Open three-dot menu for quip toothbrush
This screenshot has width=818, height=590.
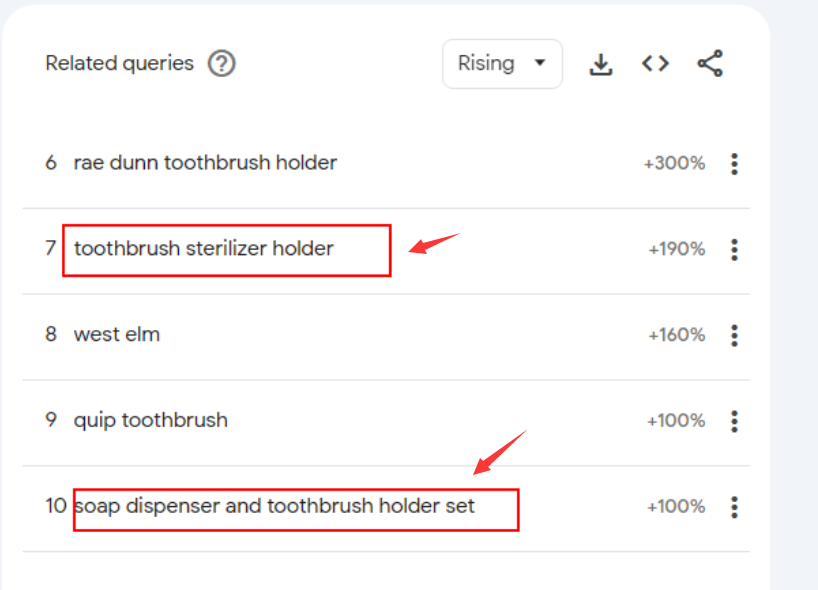click(734, 421)
